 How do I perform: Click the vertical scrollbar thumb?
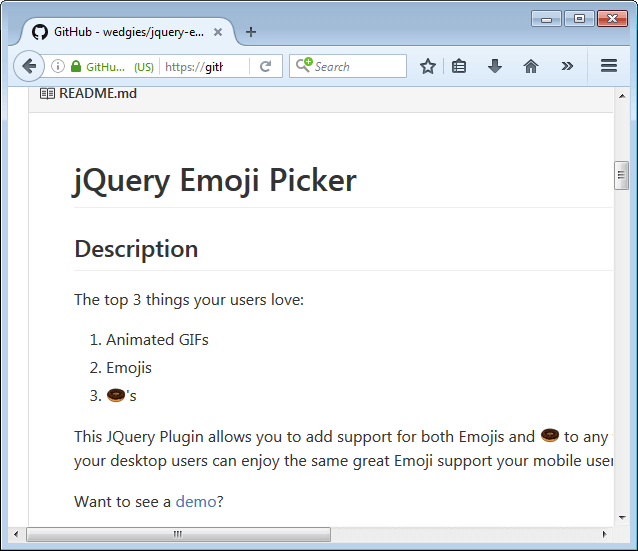[621, 175]
